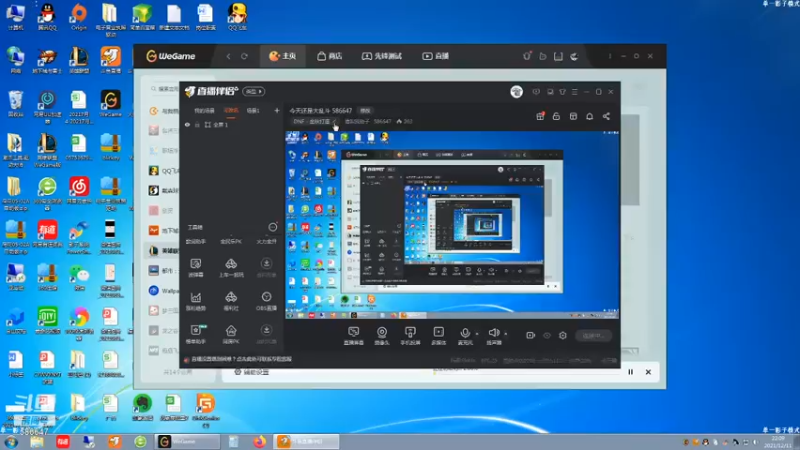The width and height of the screenshot is (800, 450).
Task: Click the Origin desktop icon
Action: pyautogui.click(x=79, y=17)
